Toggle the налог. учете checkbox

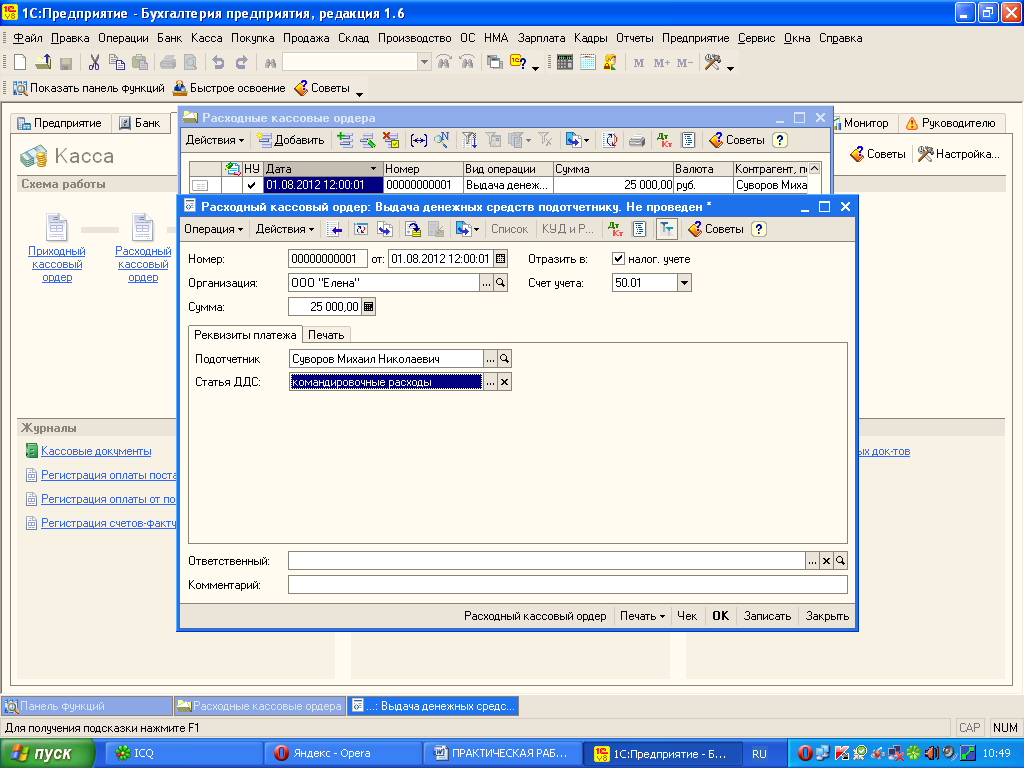[x=618, y=259]
